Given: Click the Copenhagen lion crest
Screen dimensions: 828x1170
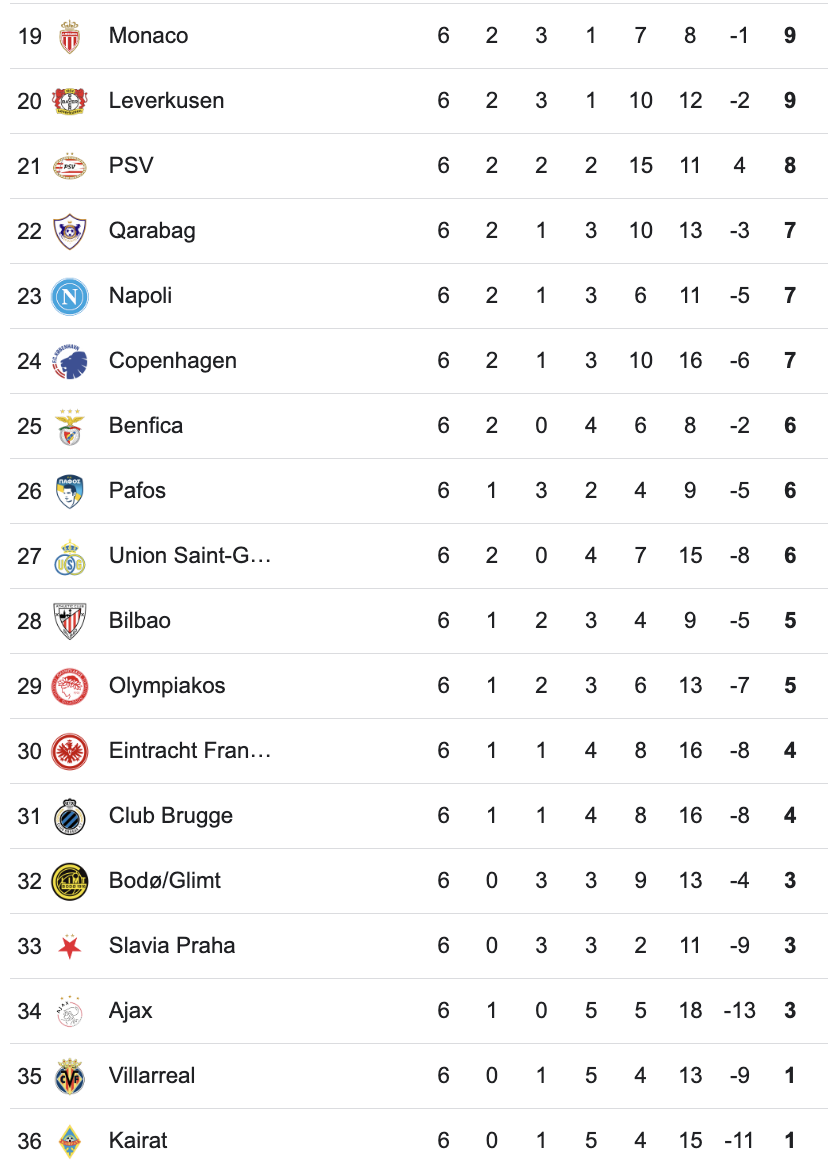Looking at the screenshot, I should [x=69, y=361].
